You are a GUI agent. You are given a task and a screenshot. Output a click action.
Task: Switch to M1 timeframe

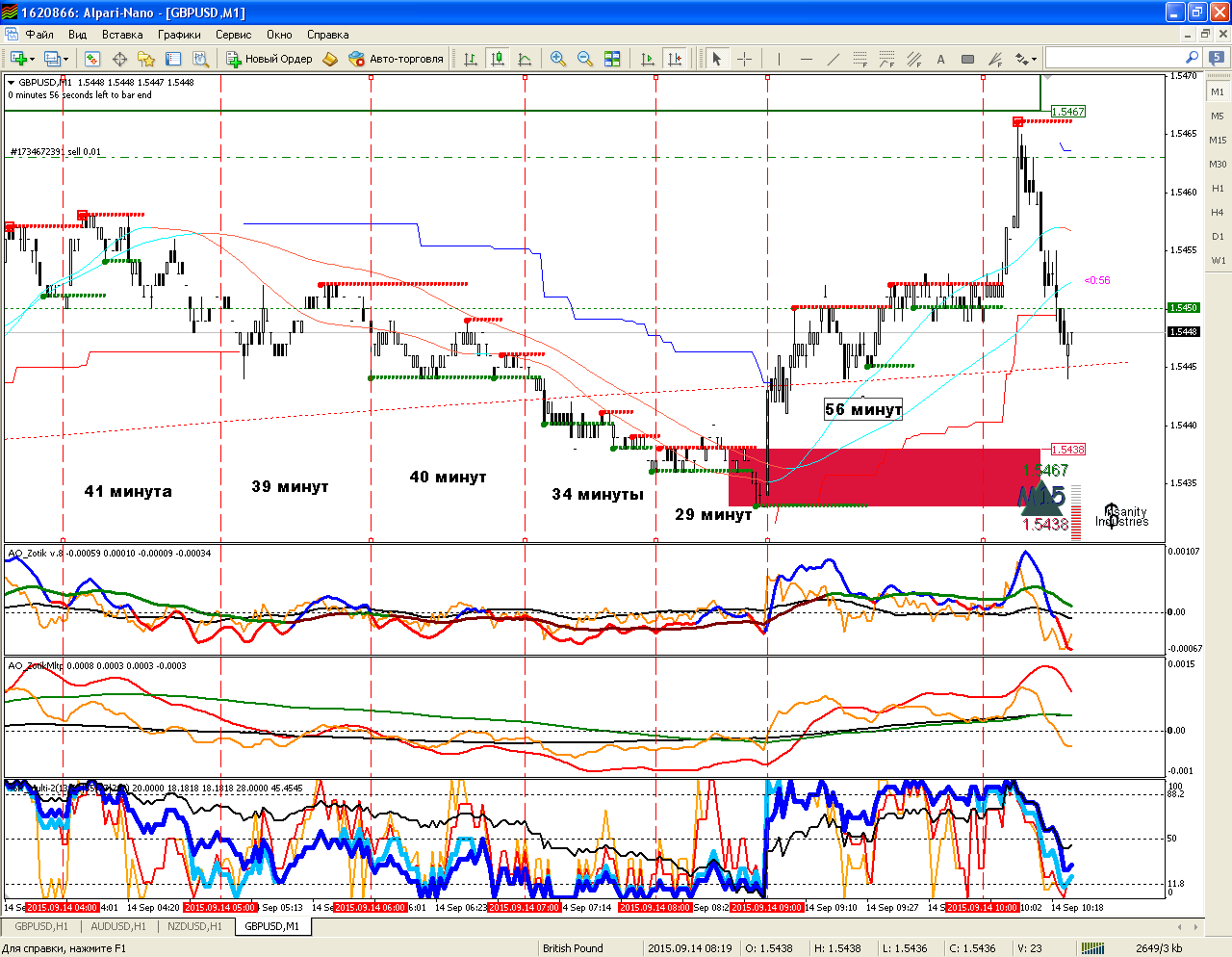(1218, 92)
